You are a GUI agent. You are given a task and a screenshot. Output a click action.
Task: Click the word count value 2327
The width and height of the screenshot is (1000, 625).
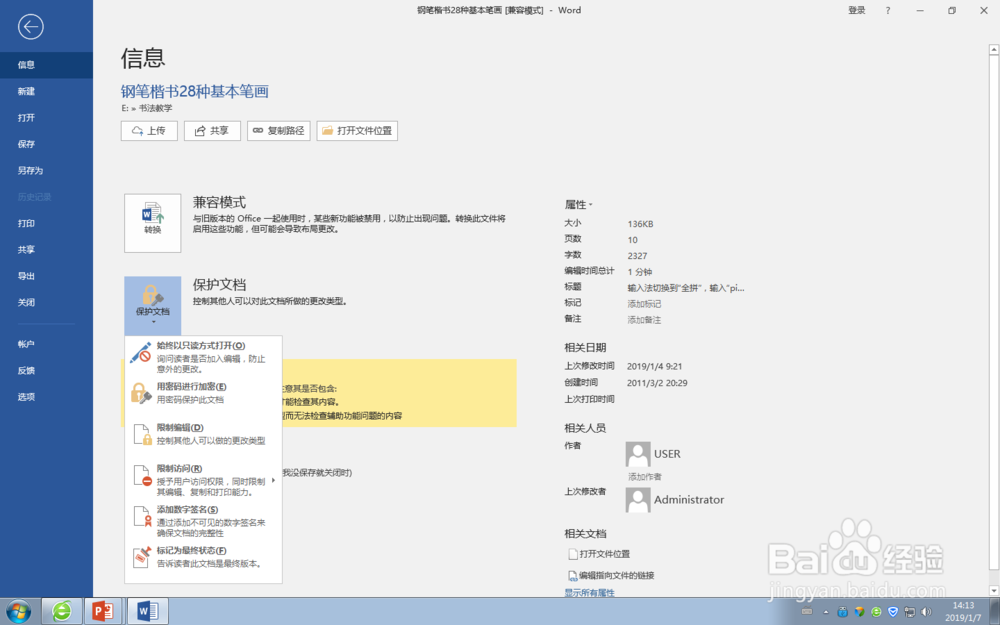point(637,256)
